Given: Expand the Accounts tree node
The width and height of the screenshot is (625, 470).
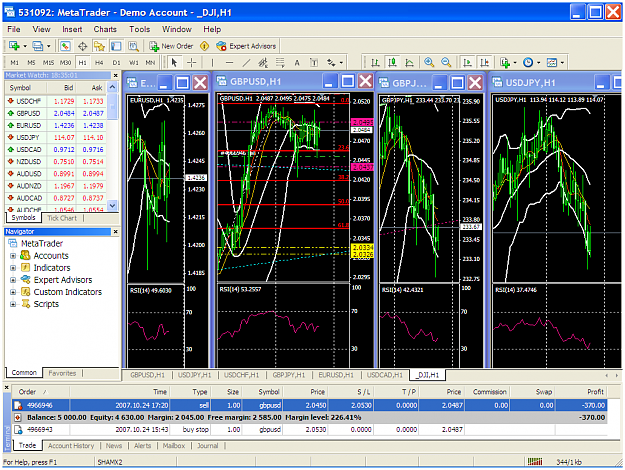Looking at the screenshot, I should click(13, 256).
